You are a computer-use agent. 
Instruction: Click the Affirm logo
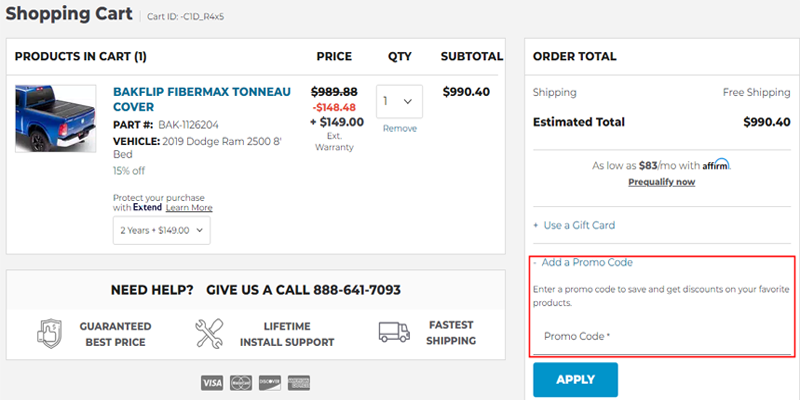click(x=716, y=165)
